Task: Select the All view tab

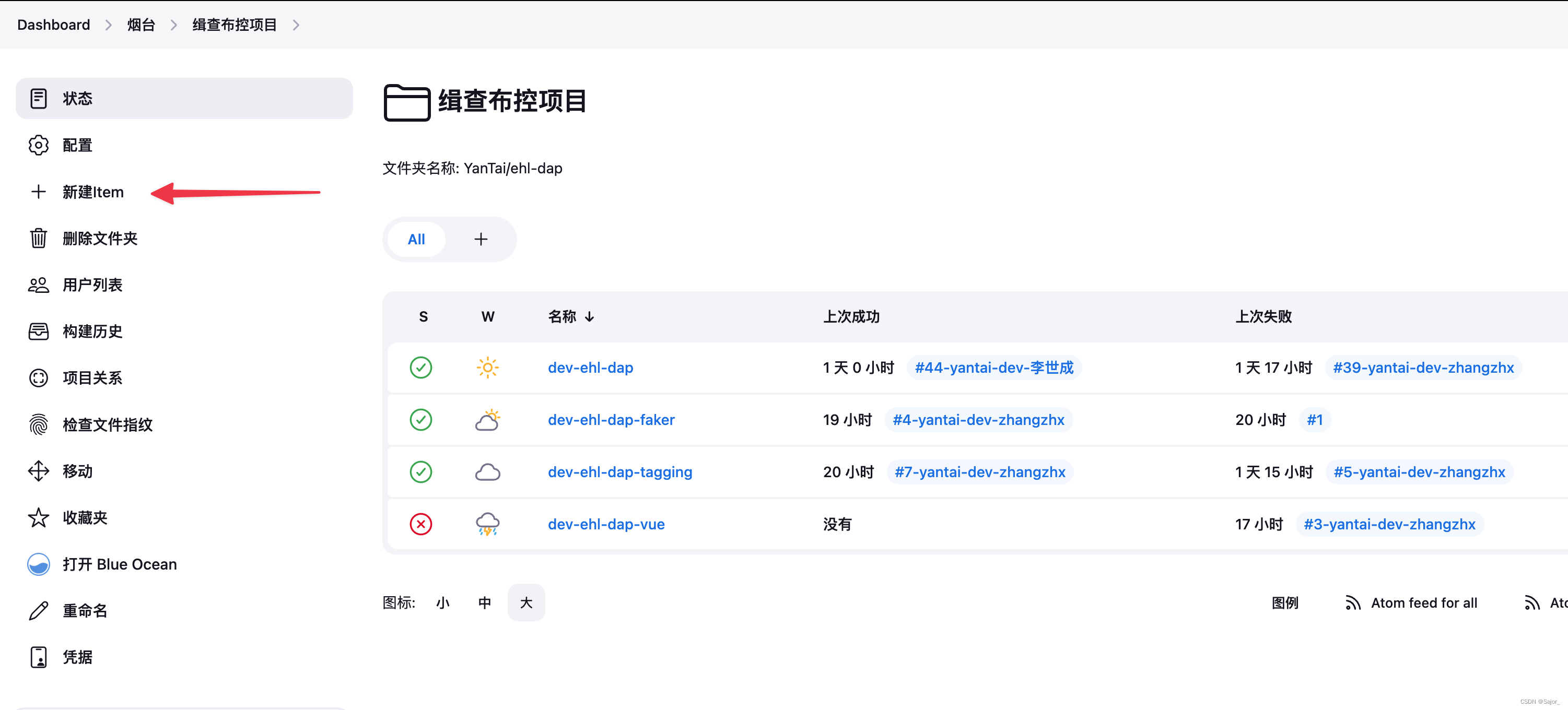Action: [416, 239]
